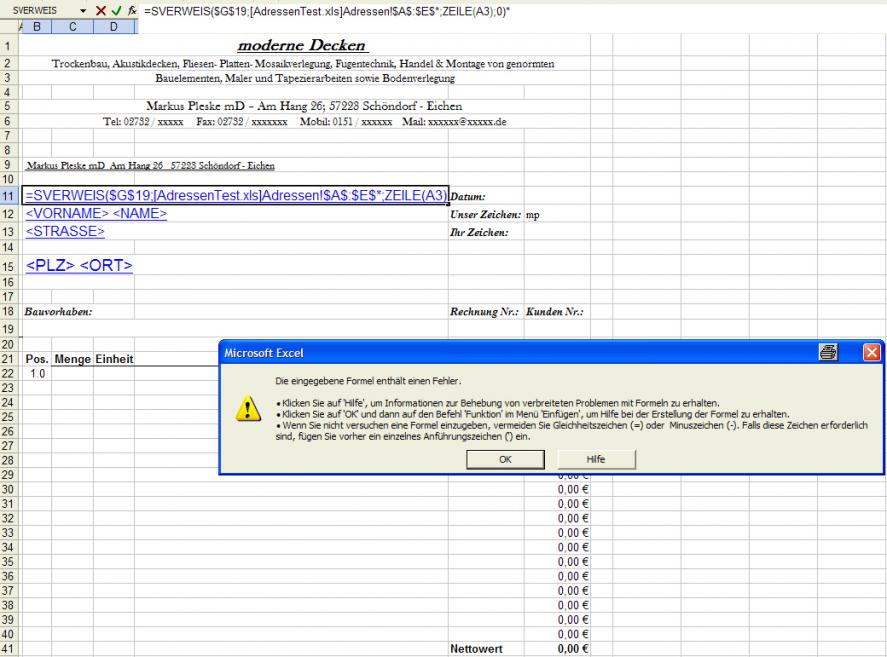Select row 18 via its row header
Screen dimensions: 887x657
click(8, 311)
